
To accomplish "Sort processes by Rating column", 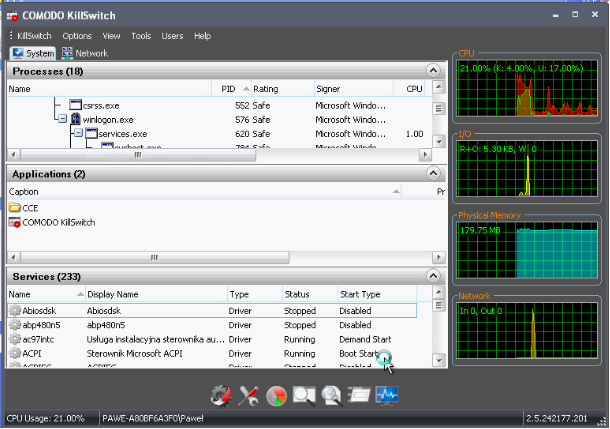I will point(282,89).
